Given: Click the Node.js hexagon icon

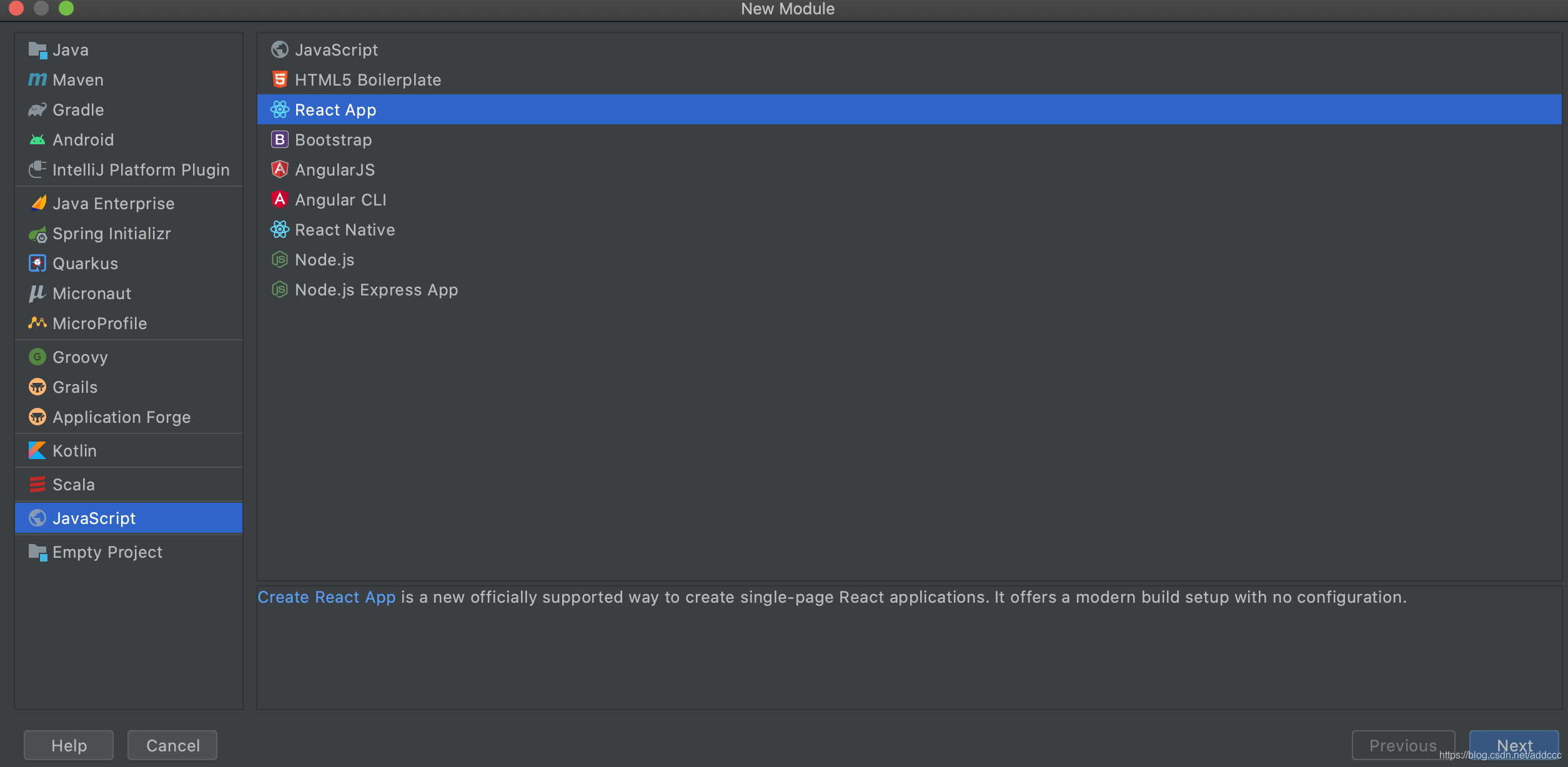Looking at the screenshot, I should [x=280, y=259].
